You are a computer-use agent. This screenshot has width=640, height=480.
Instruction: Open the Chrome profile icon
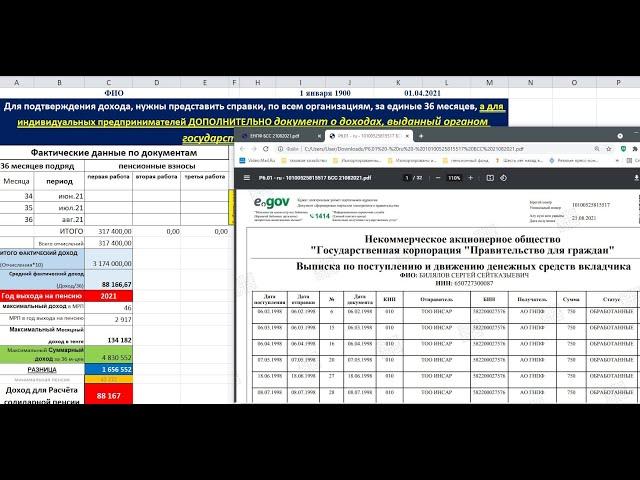620,136
